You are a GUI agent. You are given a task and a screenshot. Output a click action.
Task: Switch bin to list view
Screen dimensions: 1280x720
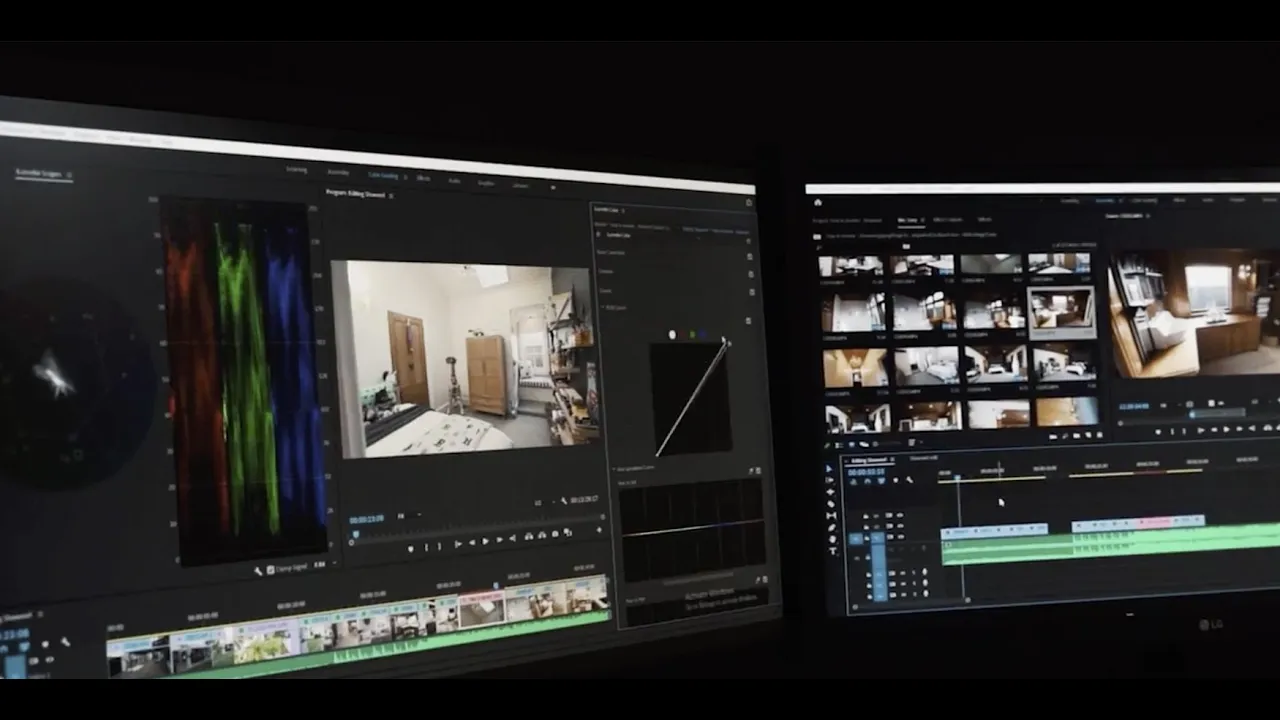[x=839, y=445]
